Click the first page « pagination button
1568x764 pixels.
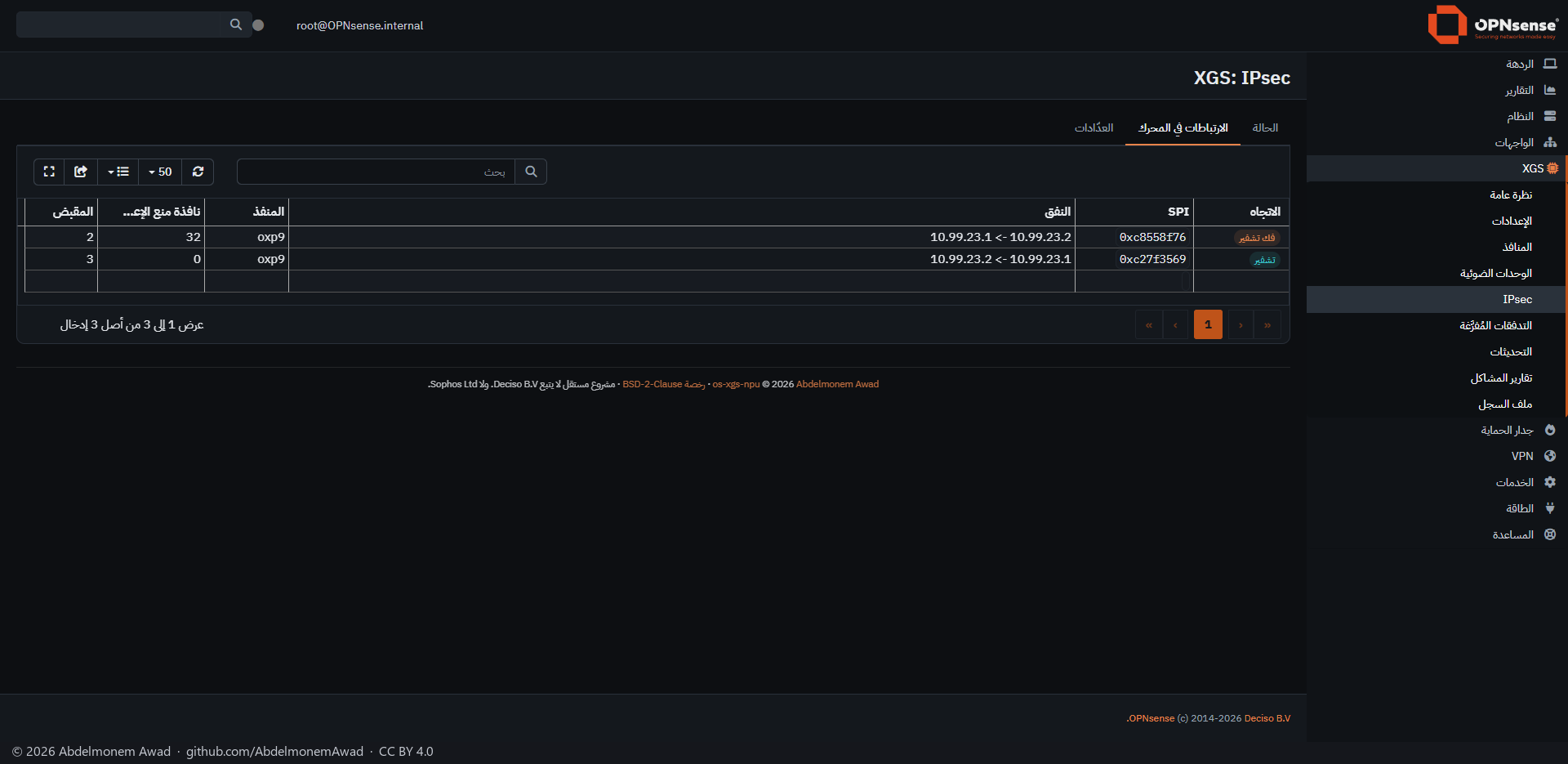(x=1149, y=324)
